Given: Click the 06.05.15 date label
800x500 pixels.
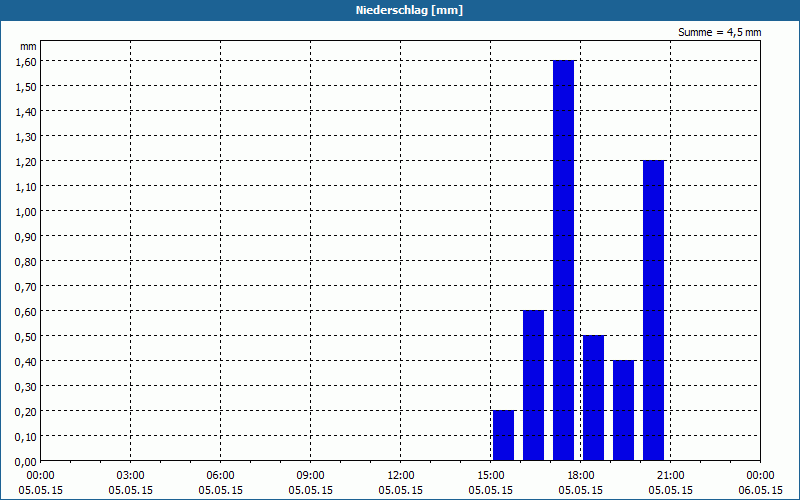Looking at the screenshot, I should tap(761, 490).
